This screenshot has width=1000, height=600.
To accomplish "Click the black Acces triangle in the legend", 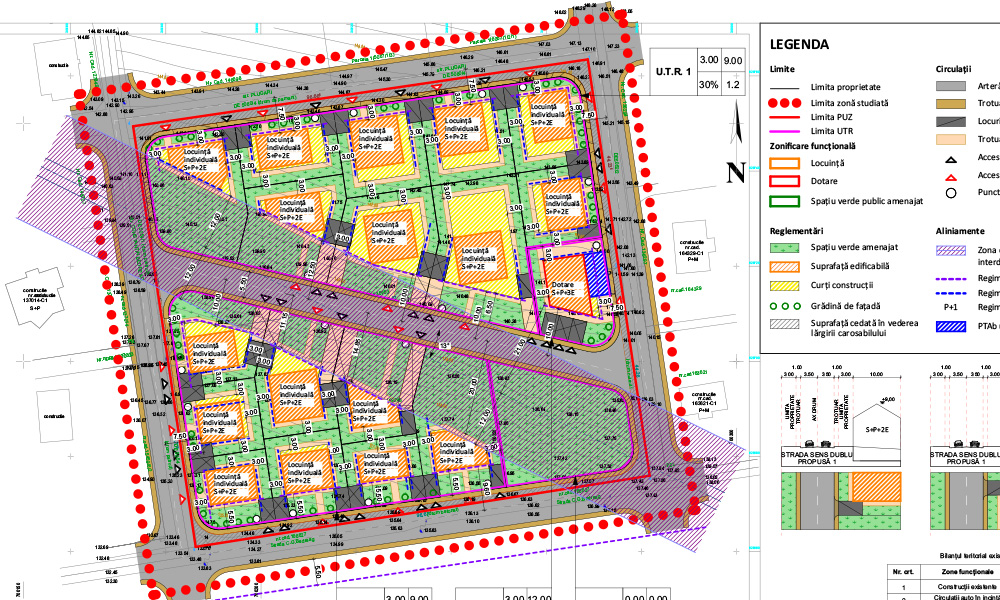I will 950,160.
